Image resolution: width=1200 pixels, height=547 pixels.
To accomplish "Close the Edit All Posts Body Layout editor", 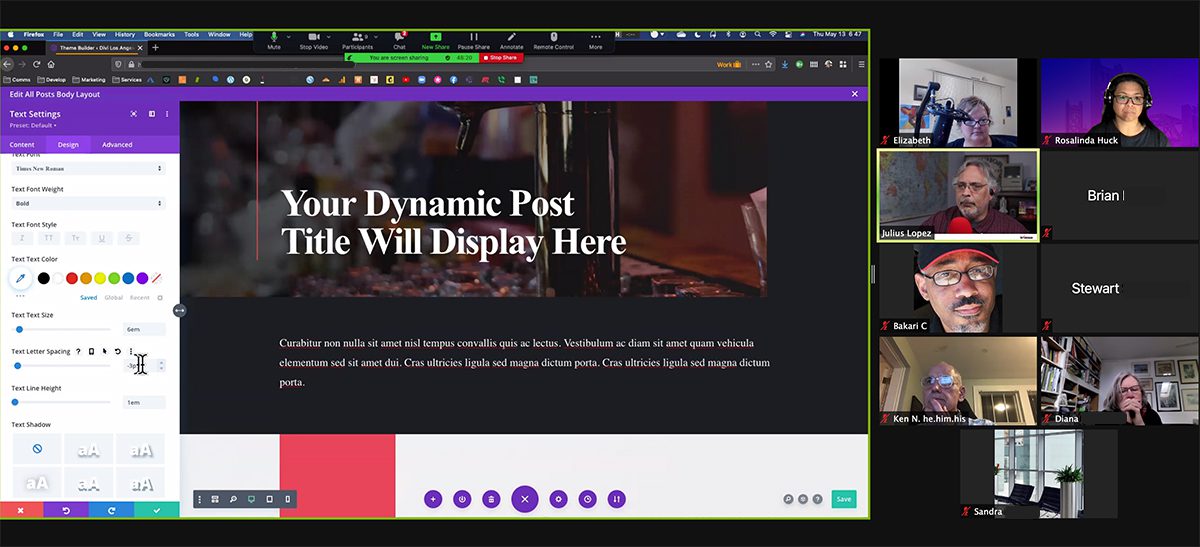I will (854, 94).
